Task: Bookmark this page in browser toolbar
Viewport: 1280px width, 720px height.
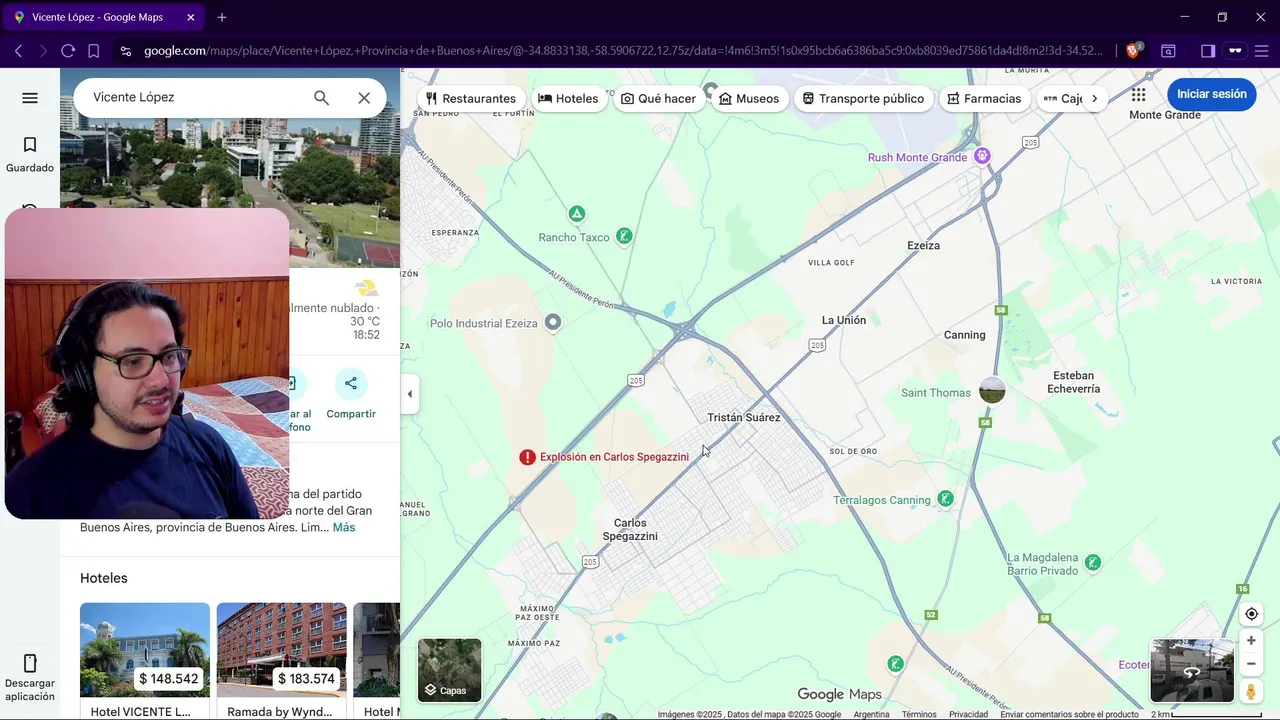Action: pos(93,51)
